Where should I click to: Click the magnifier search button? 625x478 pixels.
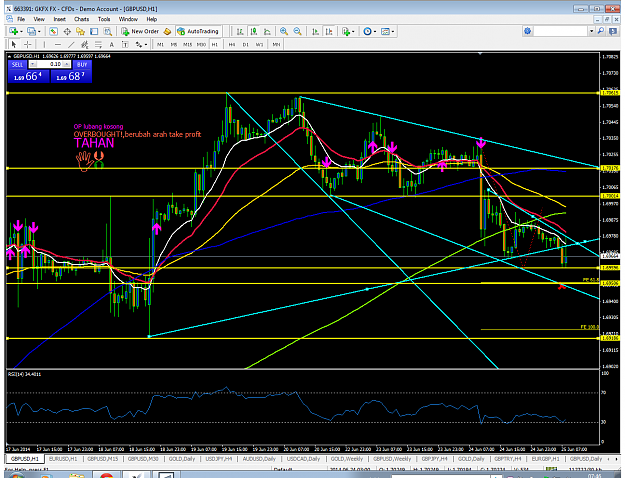pos(601,31)
